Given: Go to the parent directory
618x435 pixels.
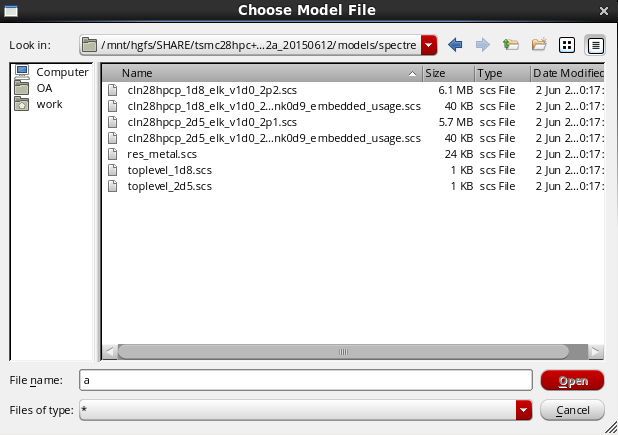Looking at the screenshot, I should tap(511, 45).
